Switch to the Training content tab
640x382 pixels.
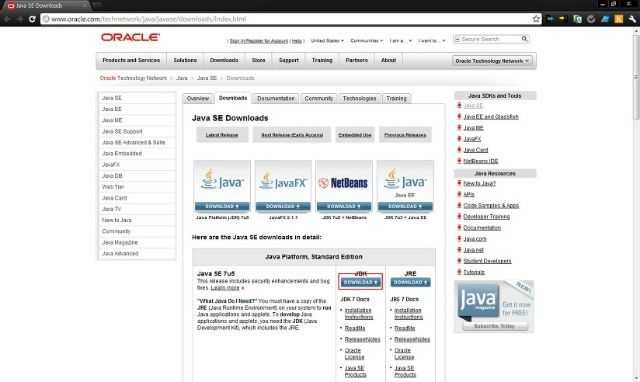pyautogui.click(x=396, y=98)
